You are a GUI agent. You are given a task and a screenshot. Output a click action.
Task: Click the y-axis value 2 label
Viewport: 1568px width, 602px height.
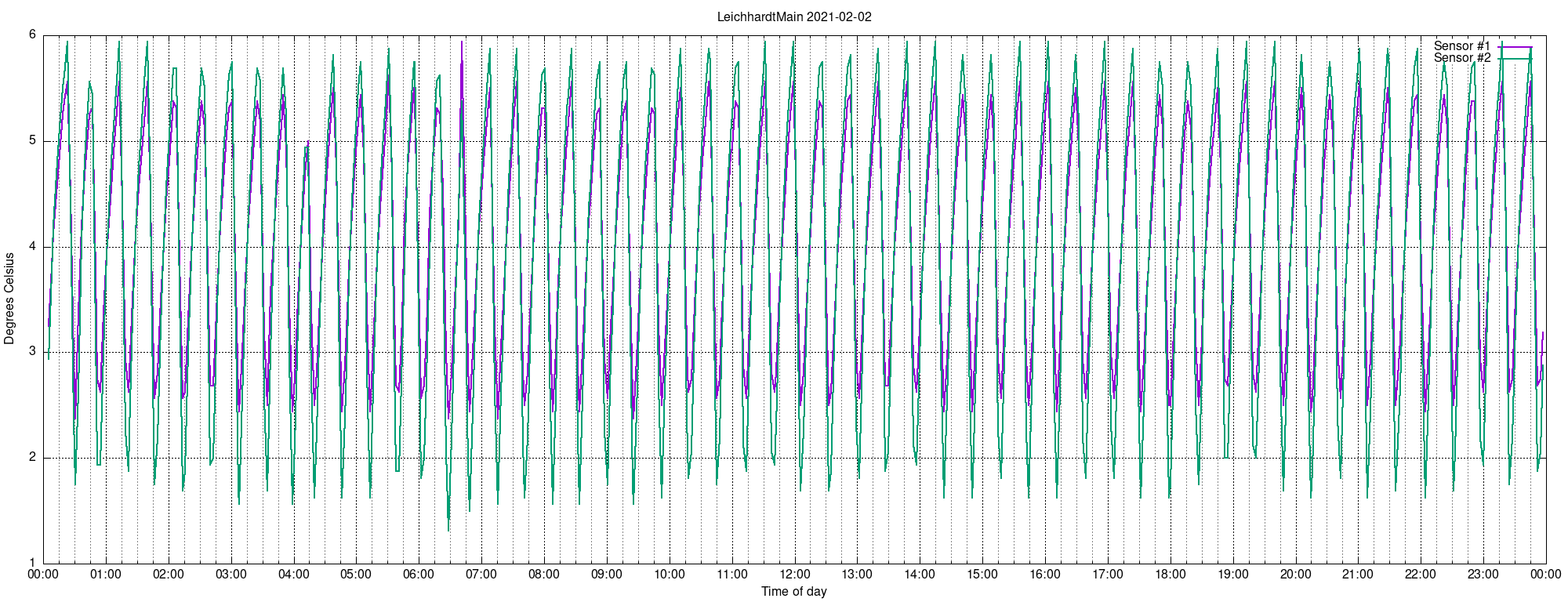point(33,457)
